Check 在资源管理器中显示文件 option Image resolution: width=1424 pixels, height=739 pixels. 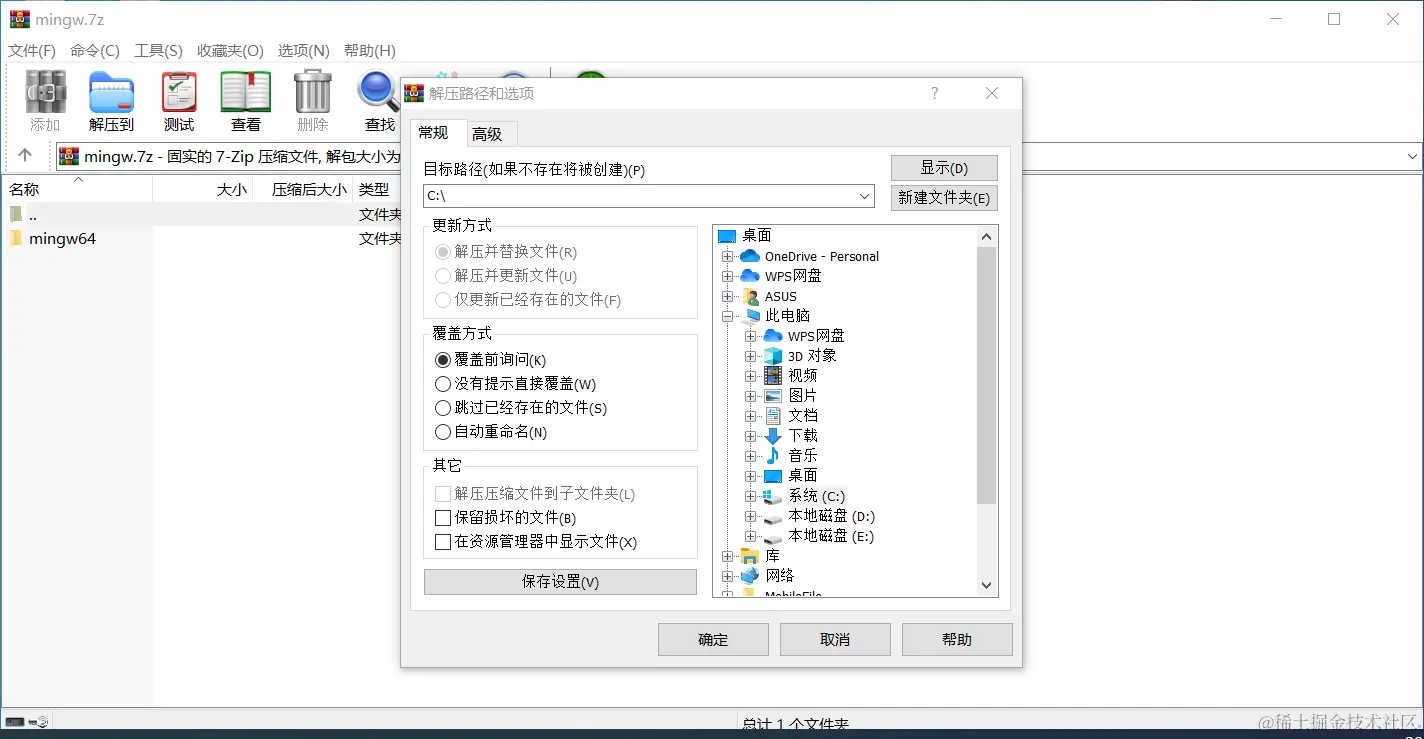click(x=443, y=541)
